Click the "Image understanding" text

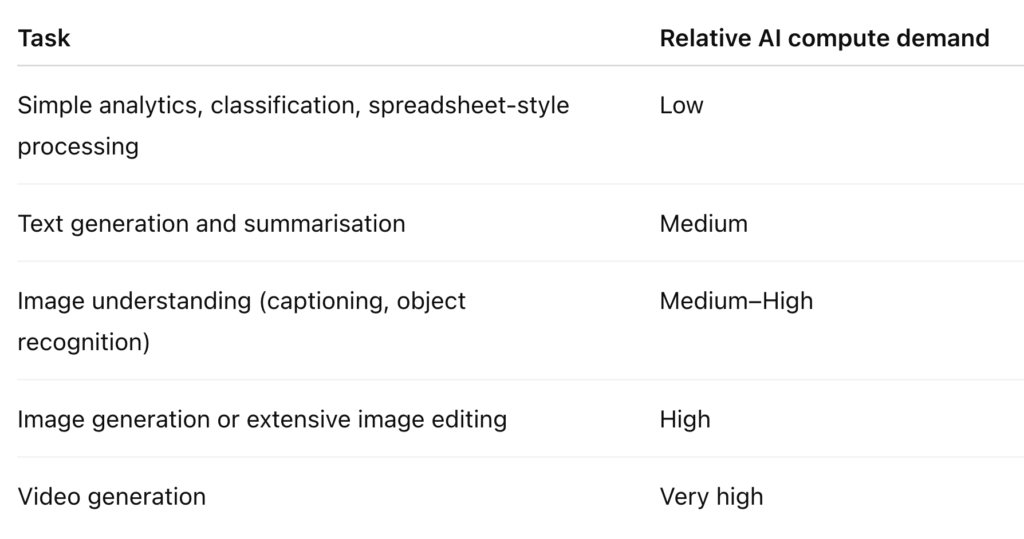click(134, 301)
